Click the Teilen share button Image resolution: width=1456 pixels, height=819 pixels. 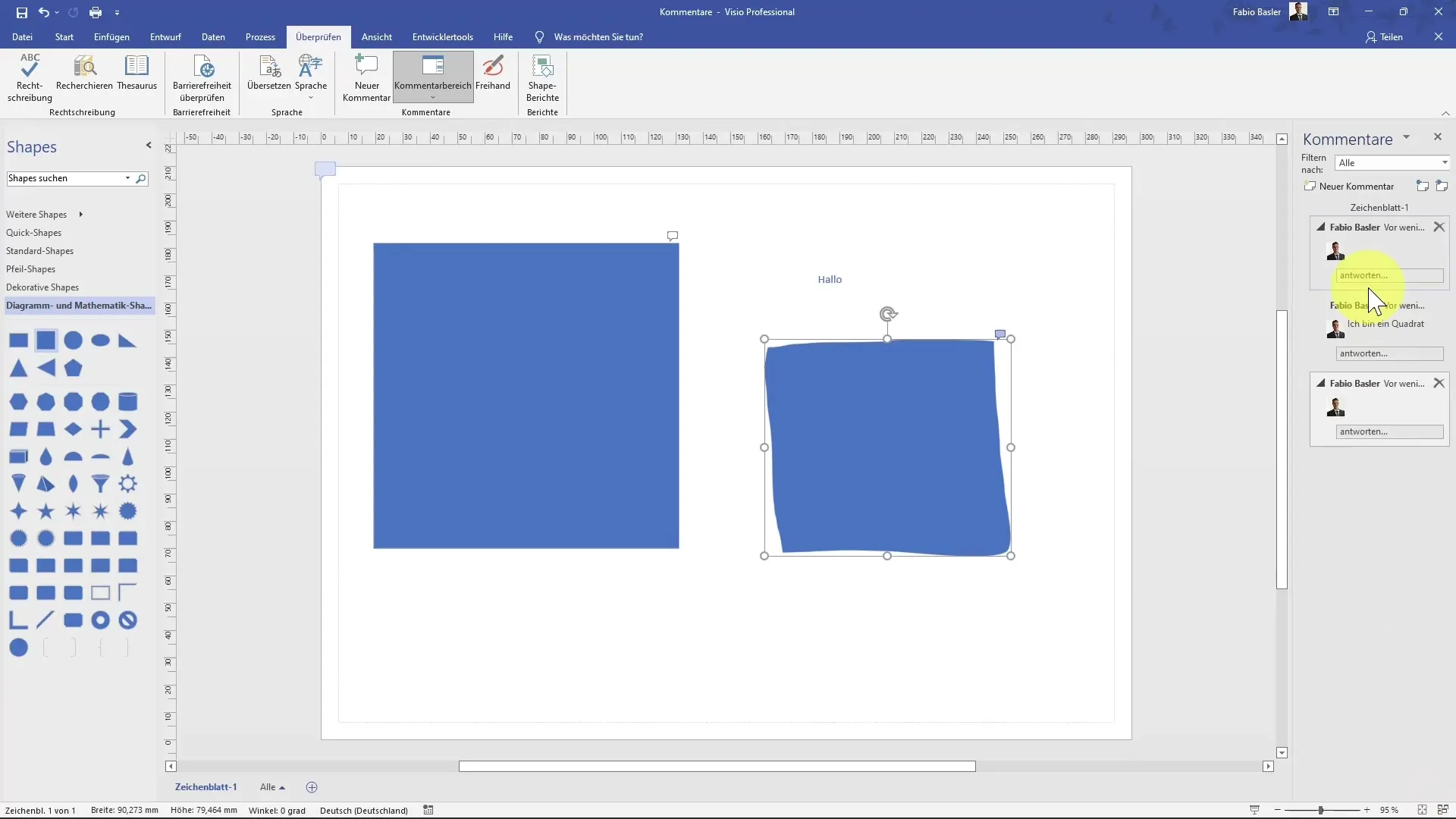(1384, 36)
